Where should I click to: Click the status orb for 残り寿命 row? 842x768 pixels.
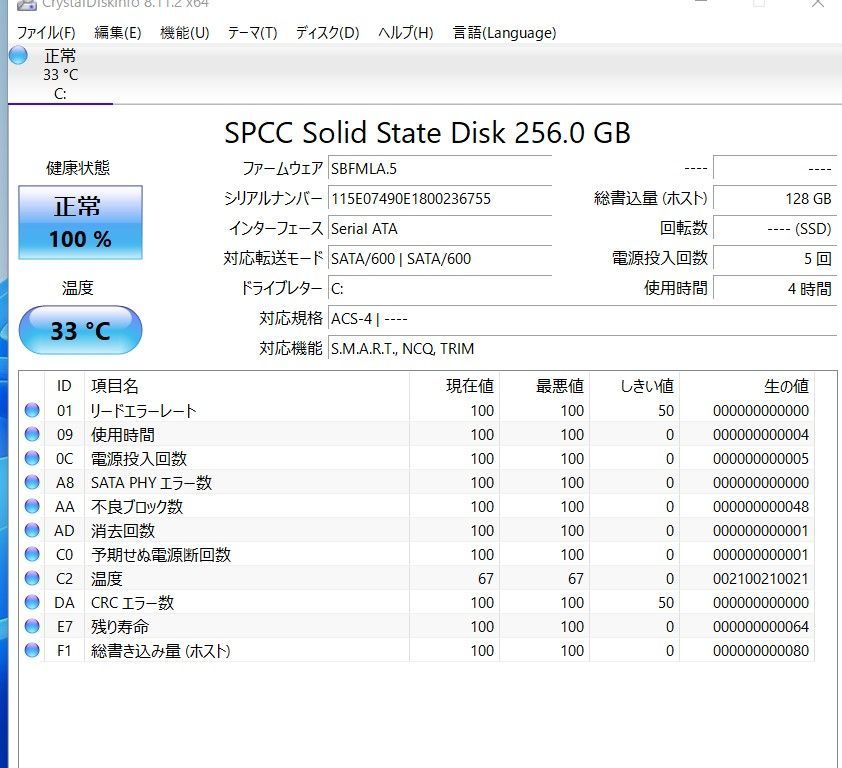[32, 626]
